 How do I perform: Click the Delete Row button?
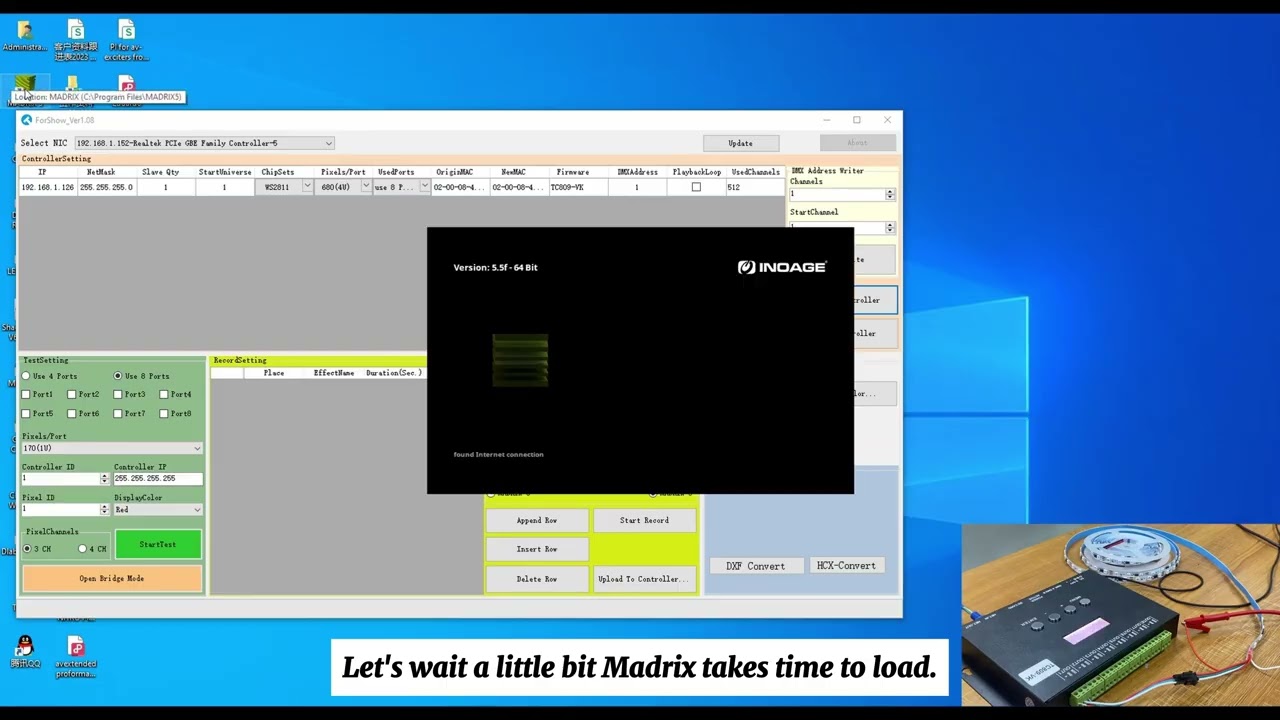(537, 579)
